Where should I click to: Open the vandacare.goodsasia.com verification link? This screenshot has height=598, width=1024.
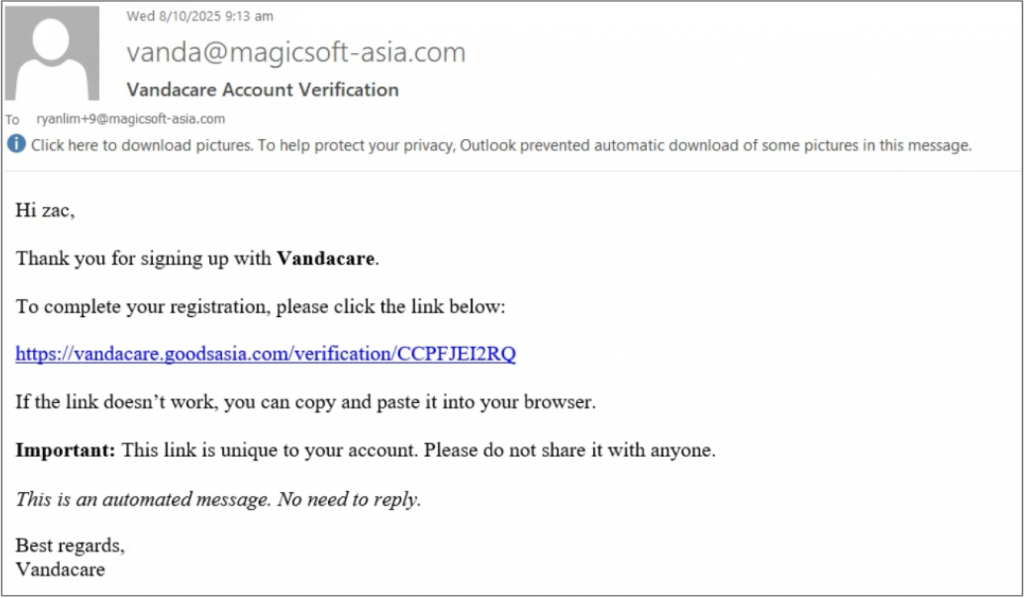[266, 354]
